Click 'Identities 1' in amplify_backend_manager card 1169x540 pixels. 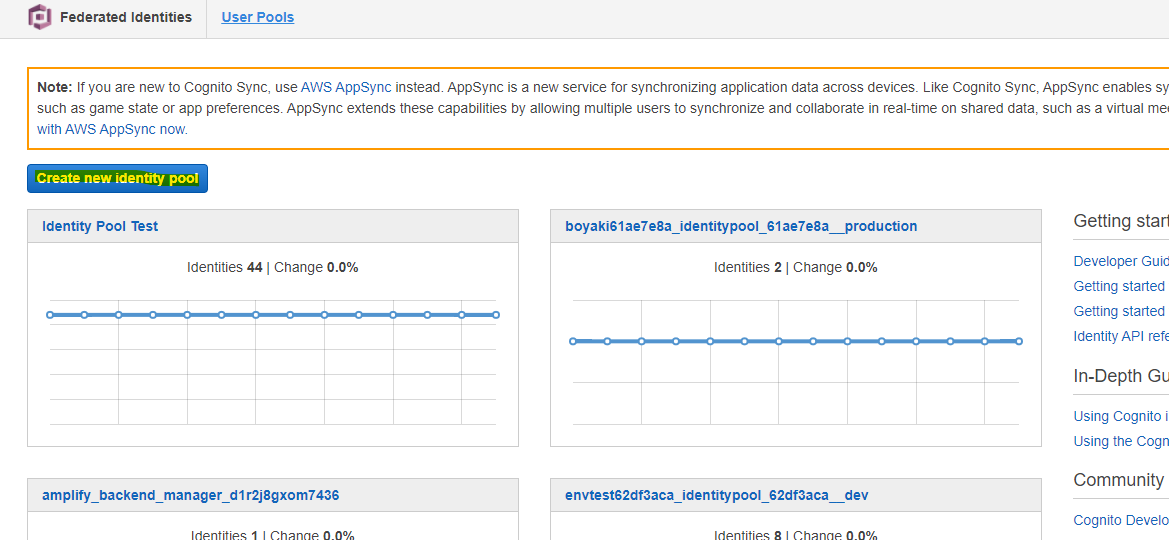[224, 534]
